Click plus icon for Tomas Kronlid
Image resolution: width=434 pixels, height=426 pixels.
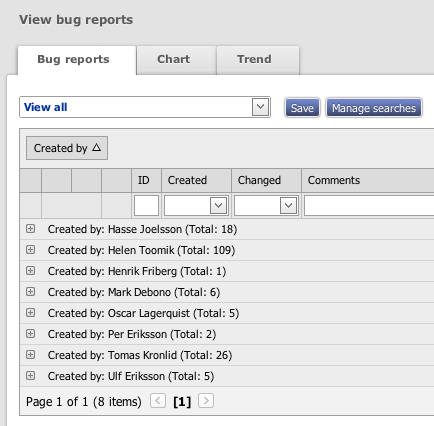[x=30, y=355]
